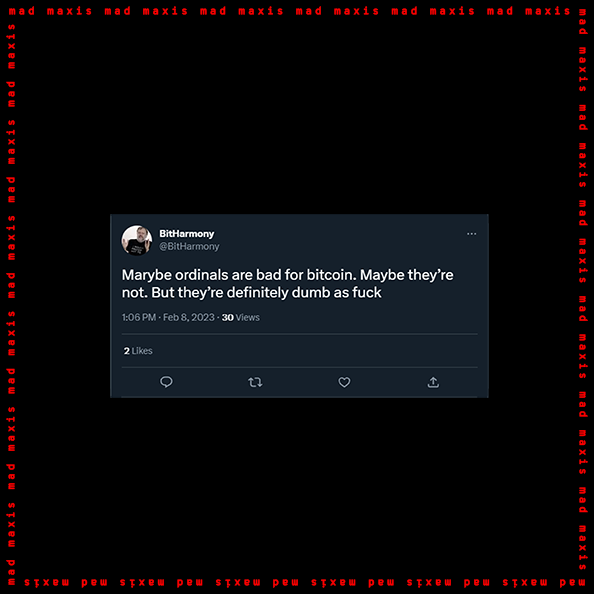
Task: Open the three-dot more options menu
Action: (471, 234)
